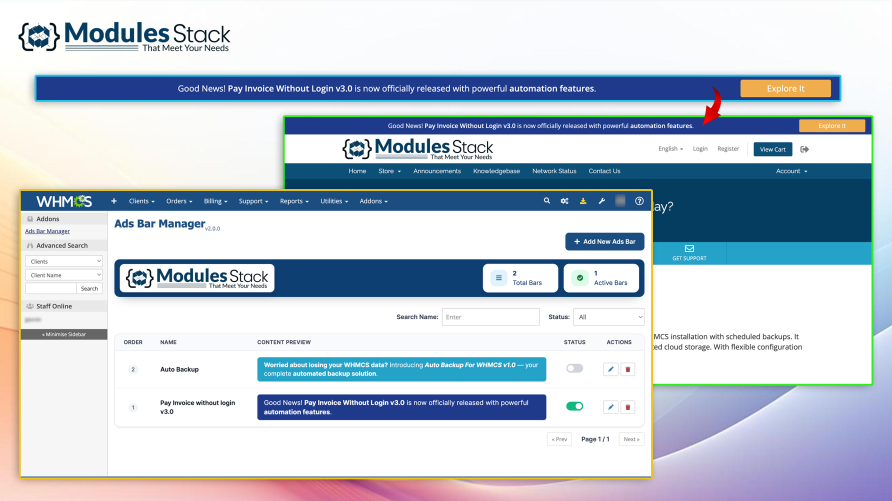Disable the Pay Invoice without login toggle
The width and height of the screenshot is (892, 501).
[575, 406]
